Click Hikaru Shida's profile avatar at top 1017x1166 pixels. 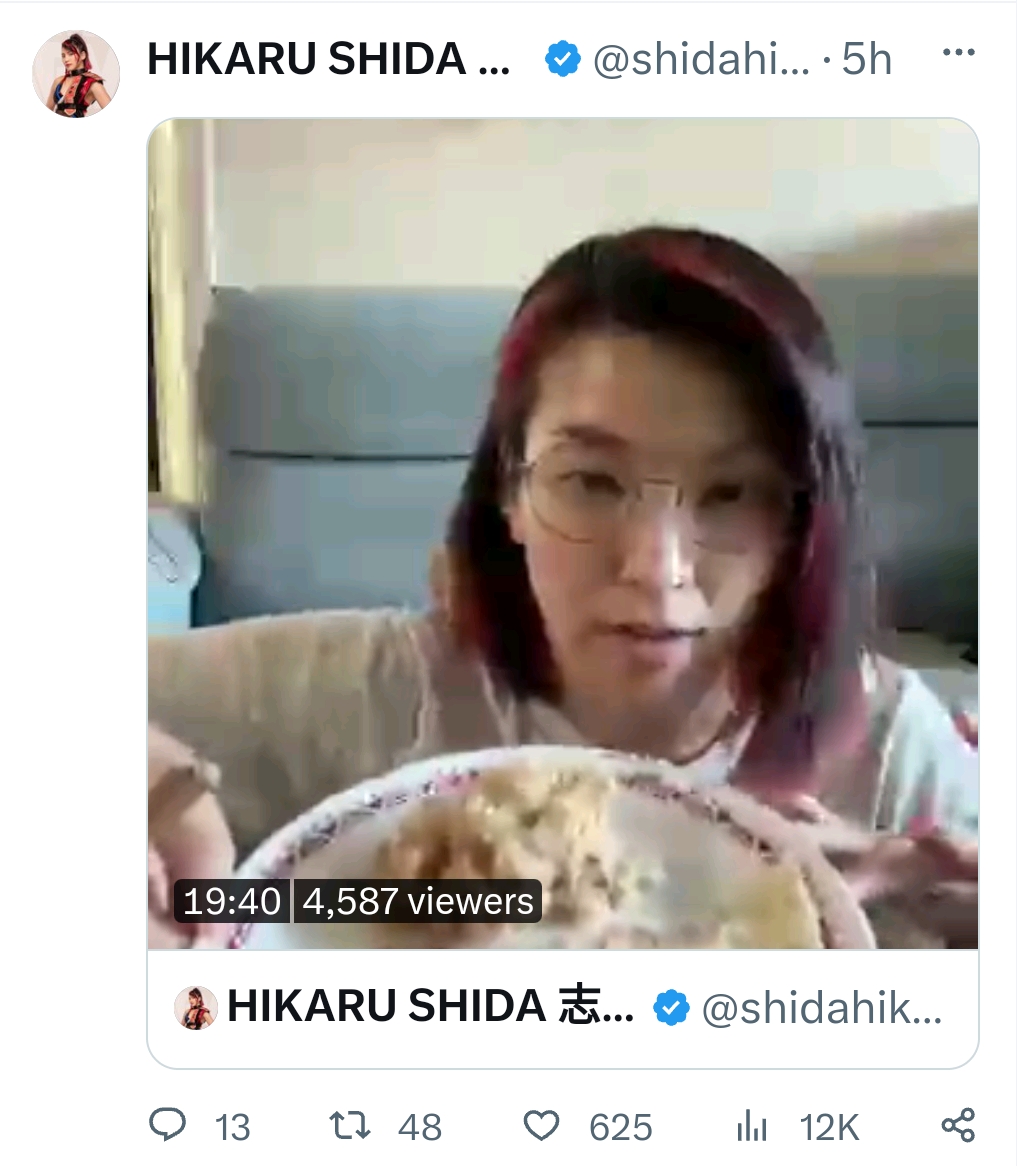76,74
